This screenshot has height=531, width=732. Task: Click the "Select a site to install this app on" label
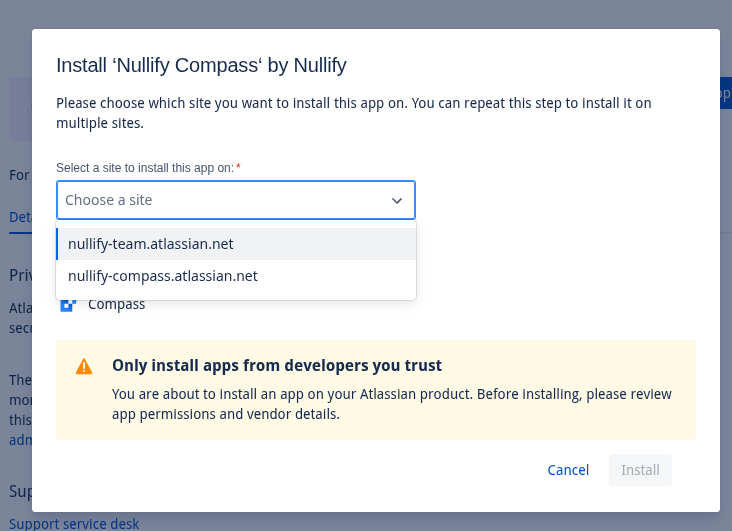coord(145,168)
